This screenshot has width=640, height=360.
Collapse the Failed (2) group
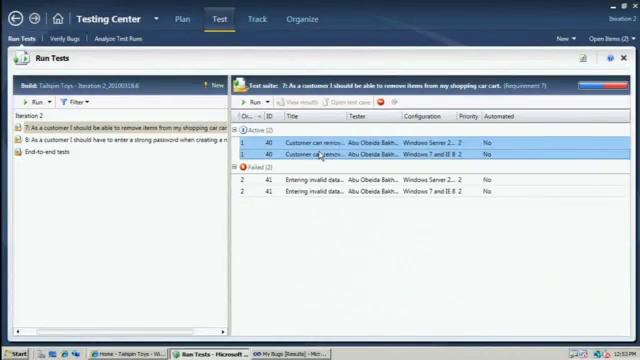tap(234, 167)
